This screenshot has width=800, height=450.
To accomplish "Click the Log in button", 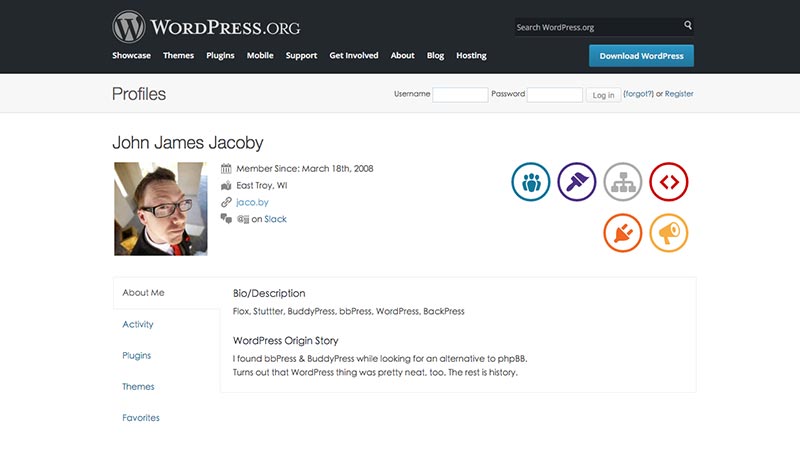I will 603,95.
